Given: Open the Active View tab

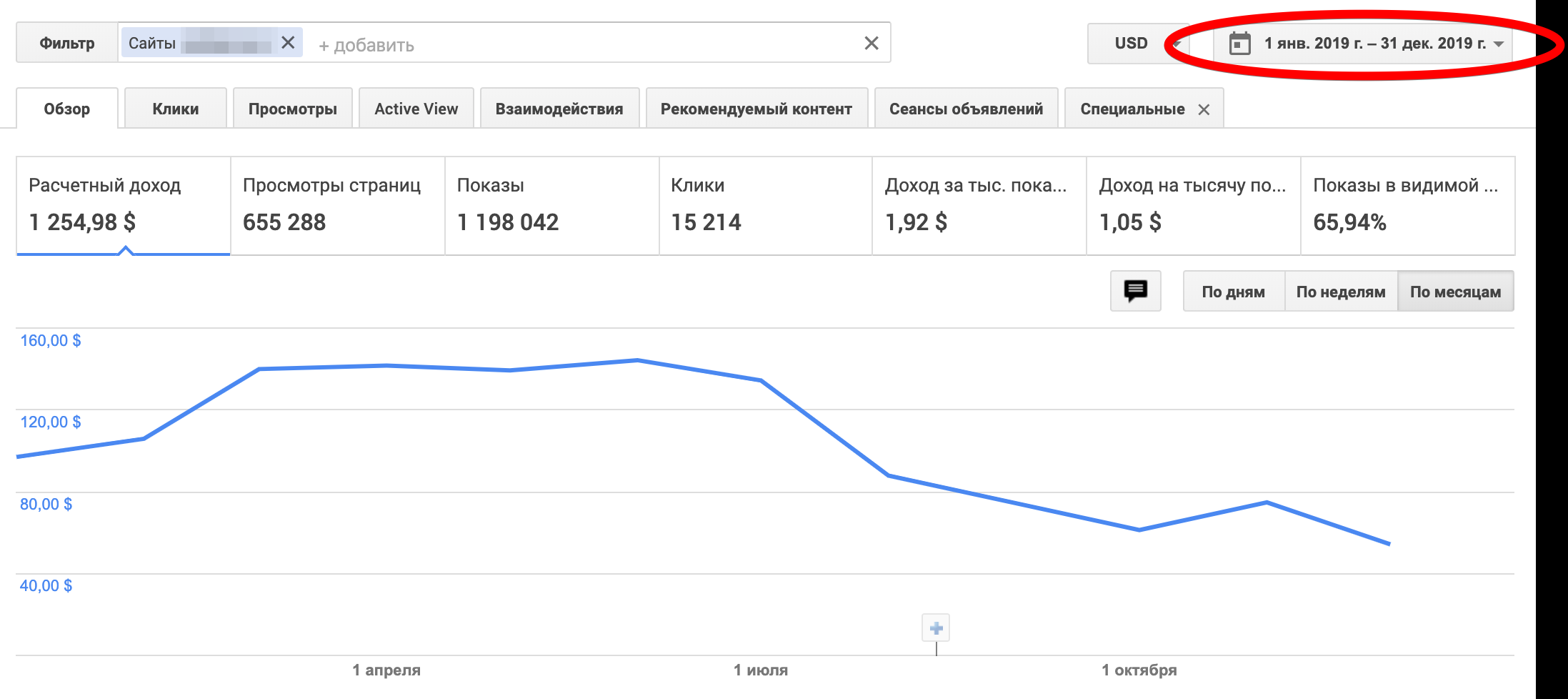Looking at the screenshot, I should 416,109.
